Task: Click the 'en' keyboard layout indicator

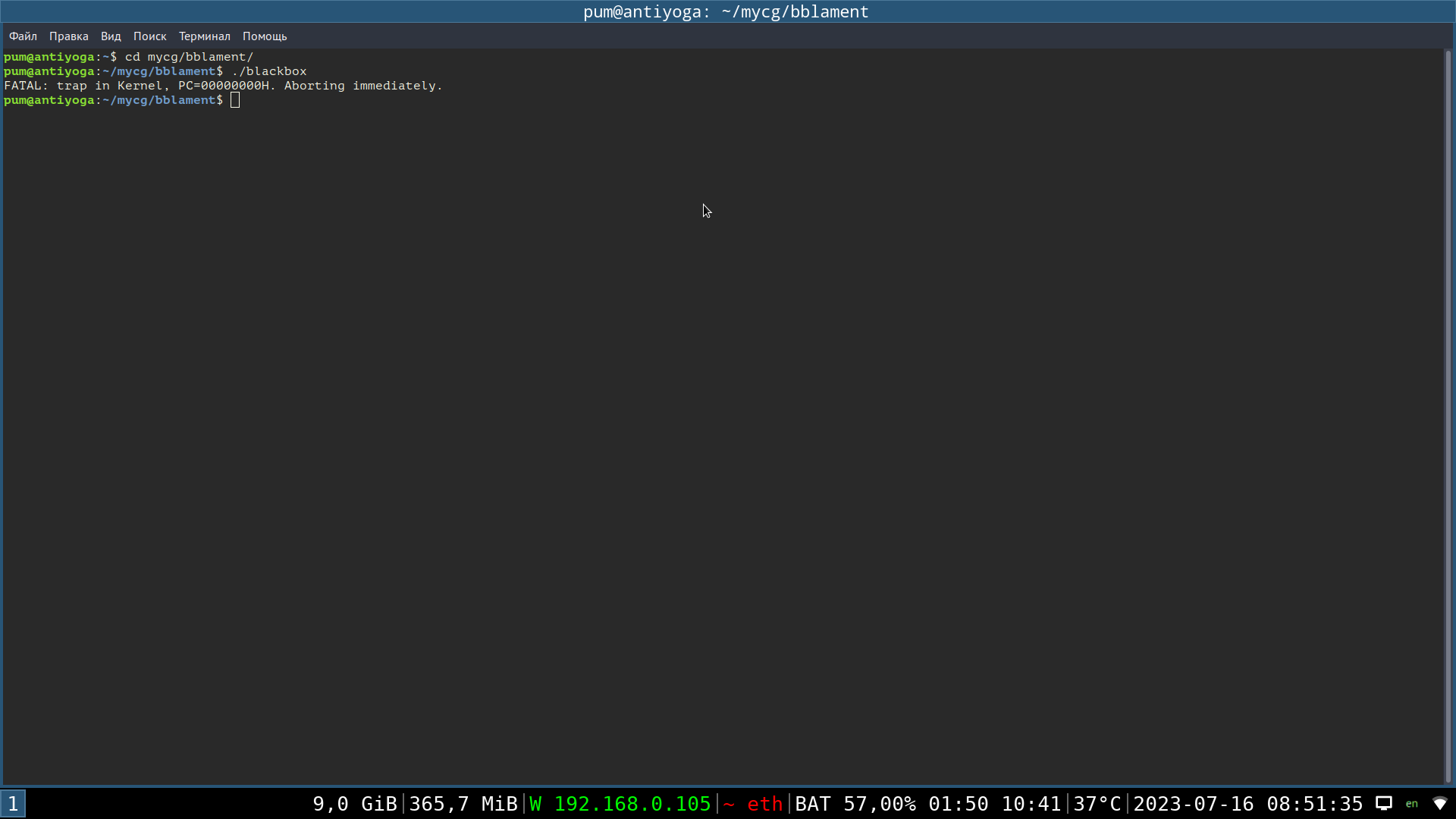Action: 1411,804
